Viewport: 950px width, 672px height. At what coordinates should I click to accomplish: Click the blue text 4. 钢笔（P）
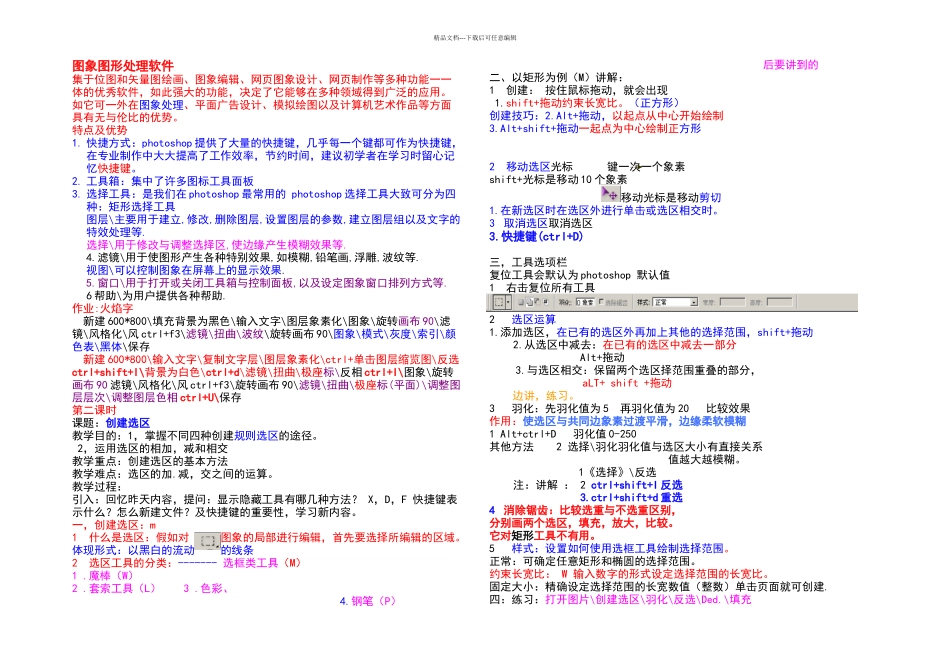point(367,601)
